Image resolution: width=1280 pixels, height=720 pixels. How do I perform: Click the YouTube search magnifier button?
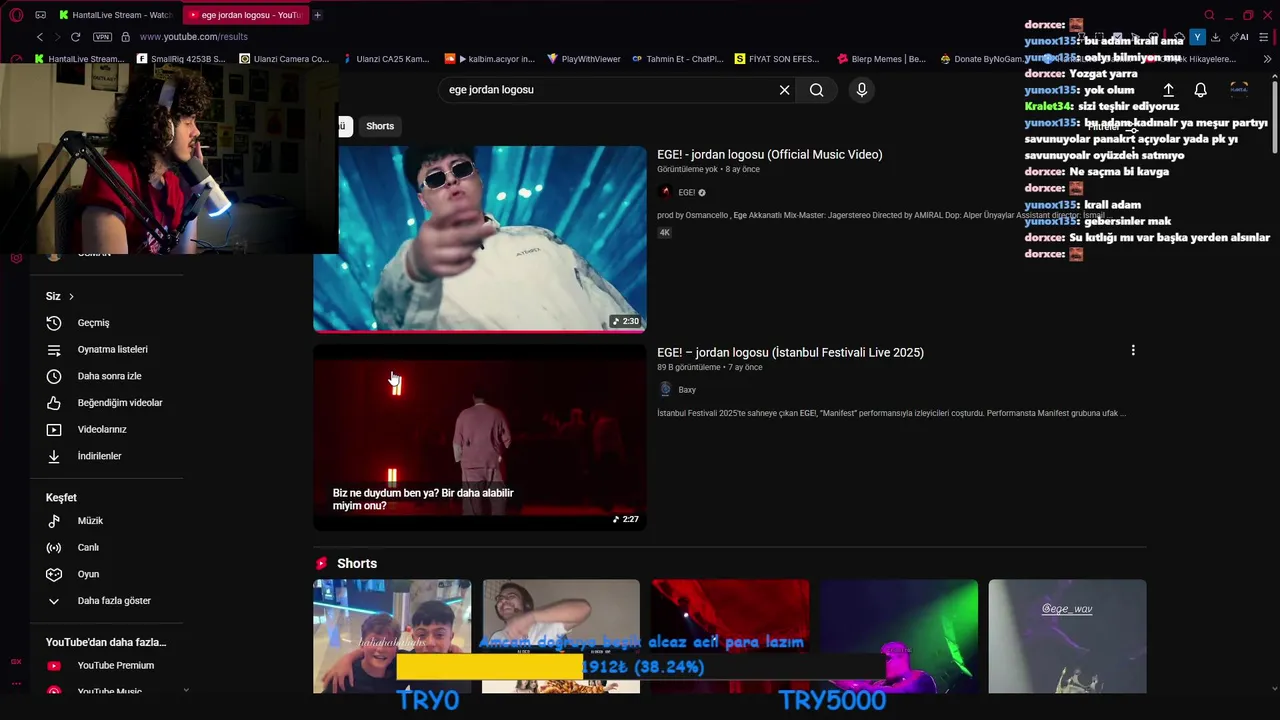point(817,90)
